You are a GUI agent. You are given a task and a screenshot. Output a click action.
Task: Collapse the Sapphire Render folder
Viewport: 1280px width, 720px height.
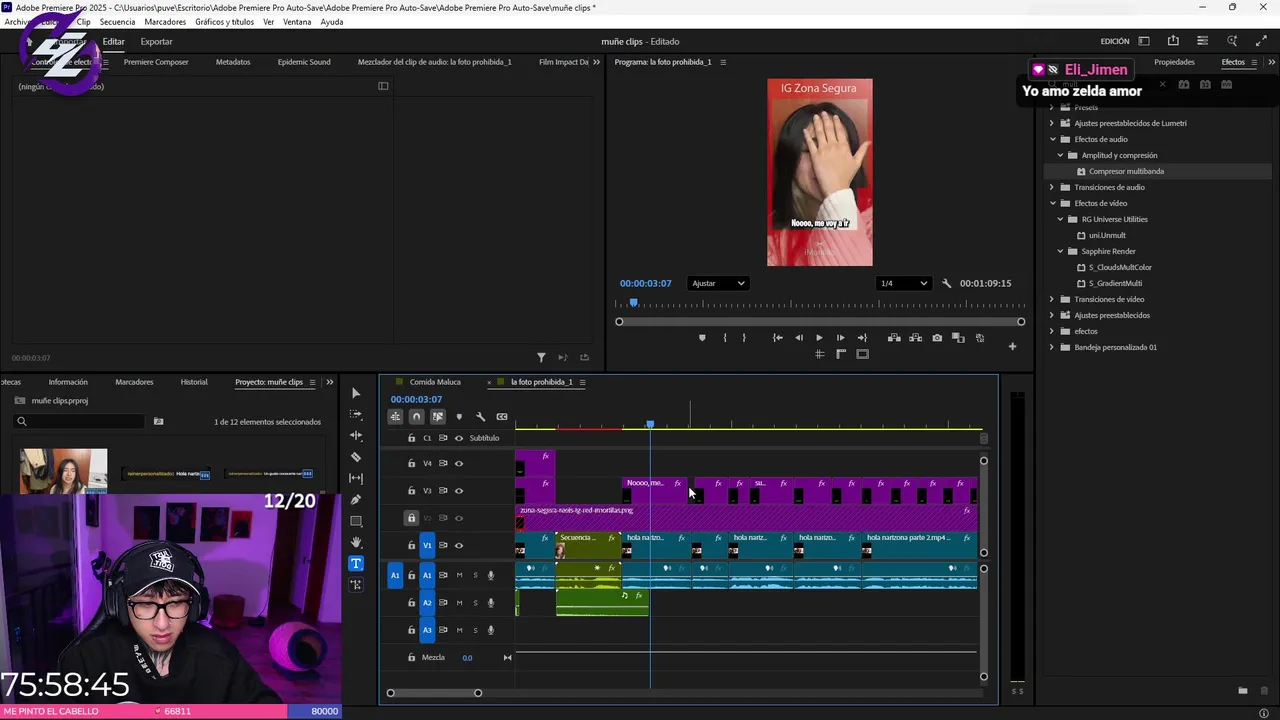[x=1061, y=251]
